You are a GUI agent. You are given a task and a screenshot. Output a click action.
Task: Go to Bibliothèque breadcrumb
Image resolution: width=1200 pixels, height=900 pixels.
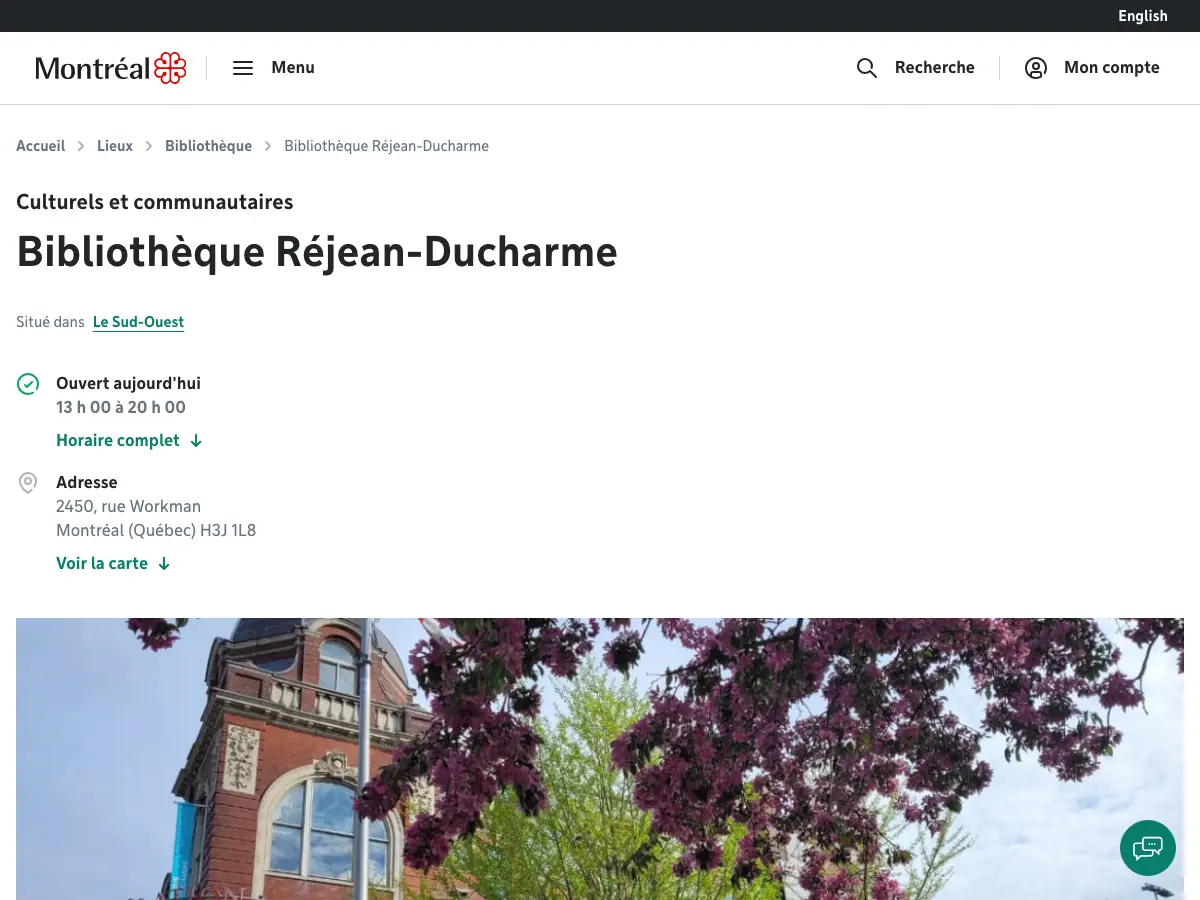[x=208, y=146]
